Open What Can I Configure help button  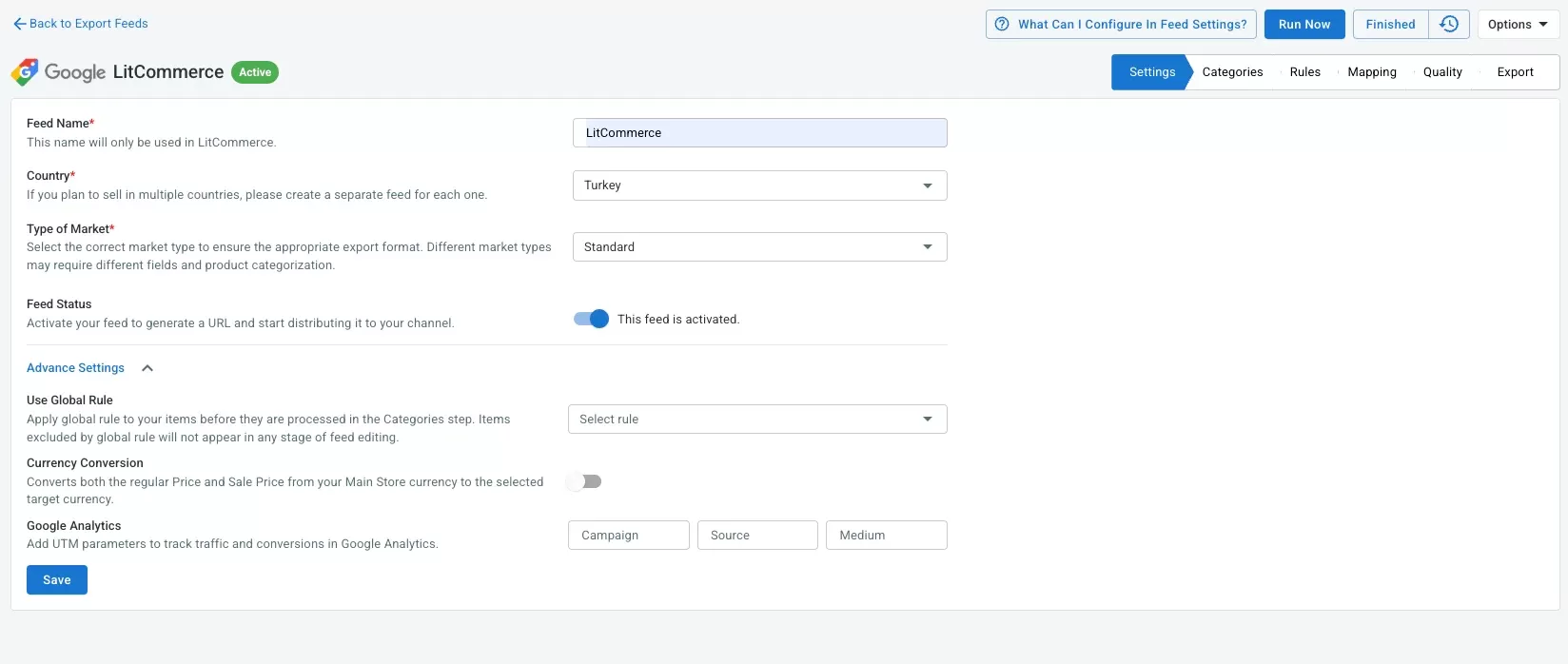point(1121,25)
